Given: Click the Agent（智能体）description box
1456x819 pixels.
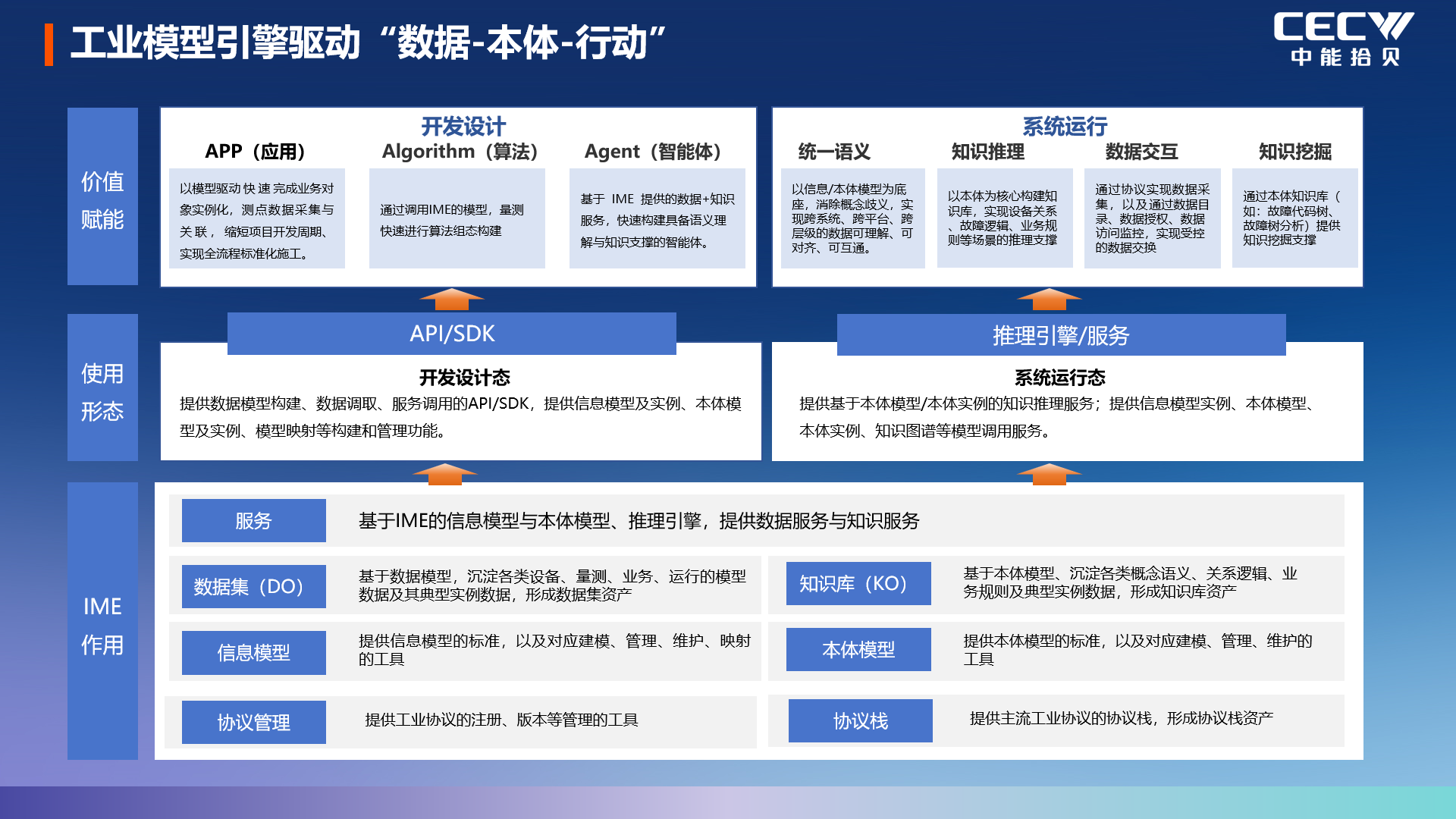Looking at the screenshot, I should click(x=657, y=219).
